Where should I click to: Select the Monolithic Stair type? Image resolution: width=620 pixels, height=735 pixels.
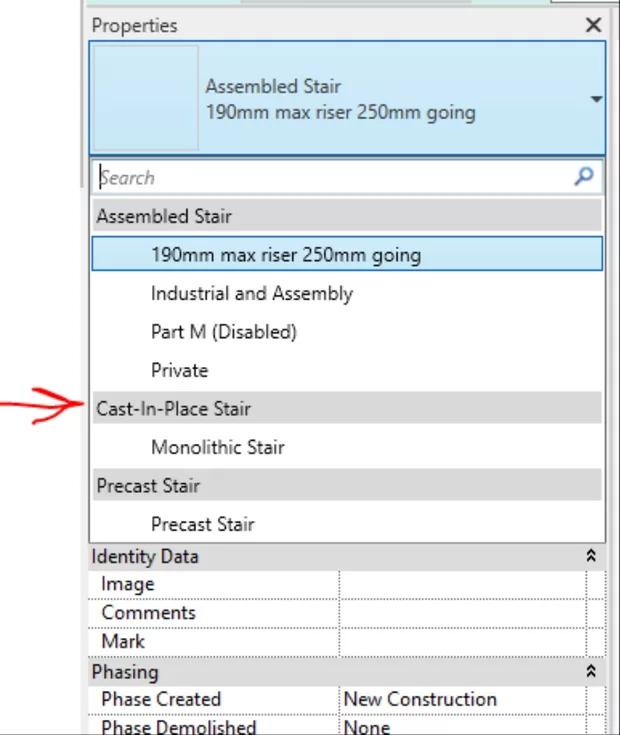[x=218, y=447]
